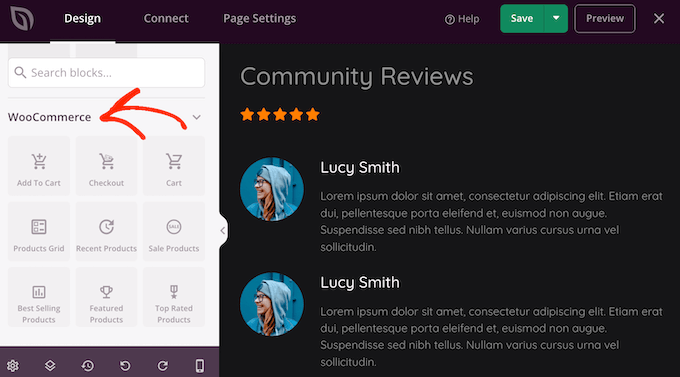
Task: Click the second Lucy Smith avatar
Action: pos(272,304)
